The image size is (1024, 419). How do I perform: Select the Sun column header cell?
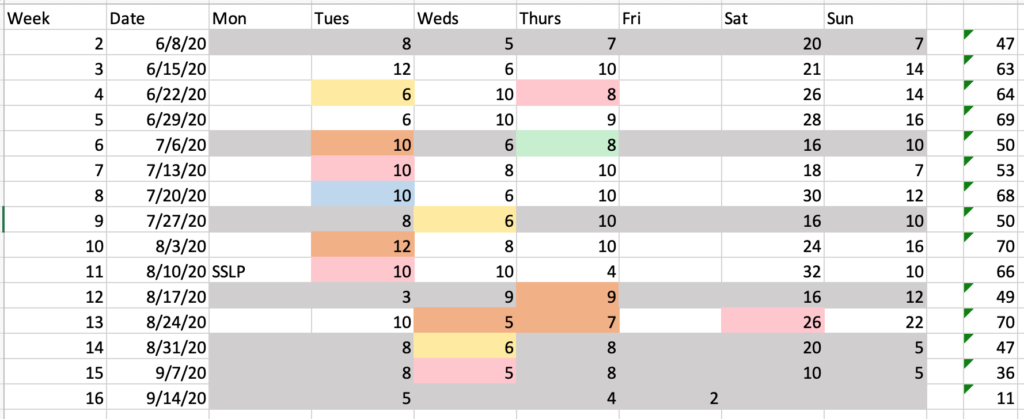coord(875,19)
